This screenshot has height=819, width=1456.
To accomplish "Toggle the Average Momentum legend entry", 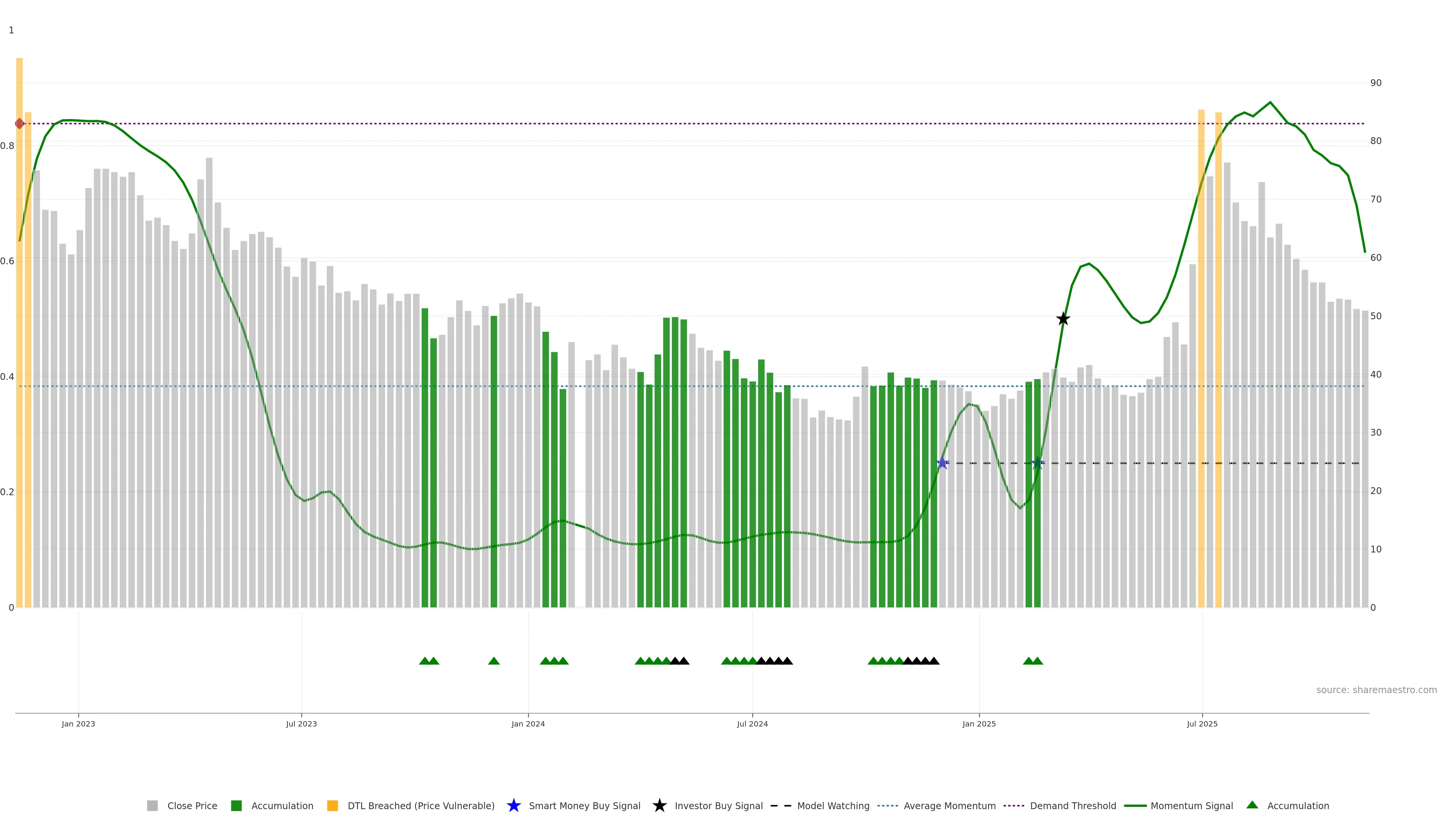I will [x=949, y=806].
